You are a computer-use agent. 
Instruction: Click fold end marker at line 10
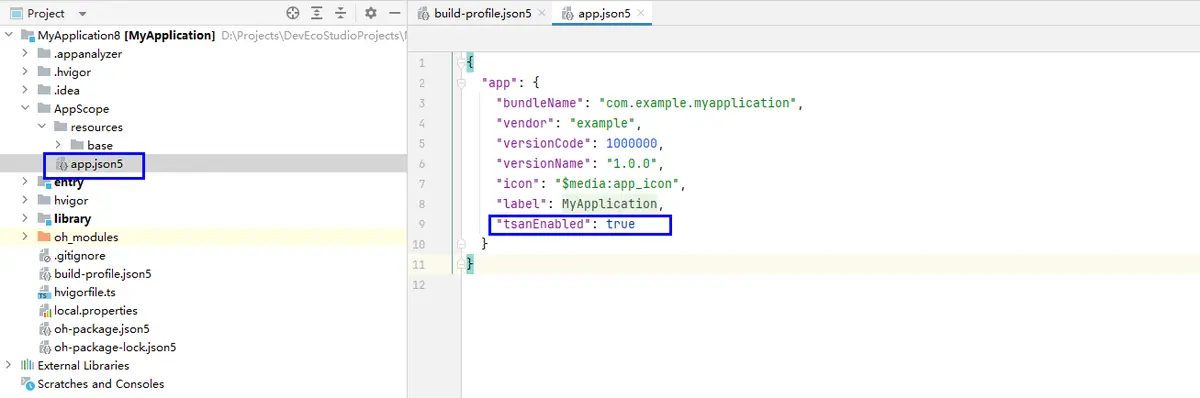(x=461, y=244)
